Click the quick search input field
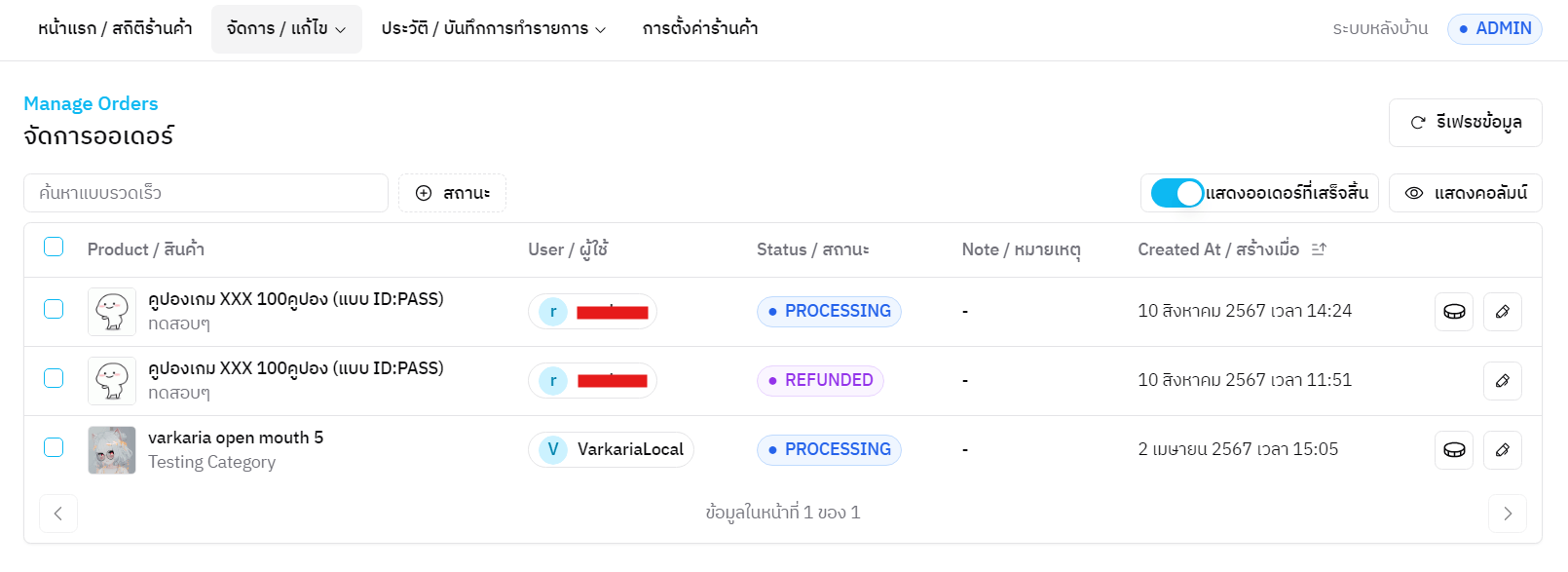 point(205,193)
